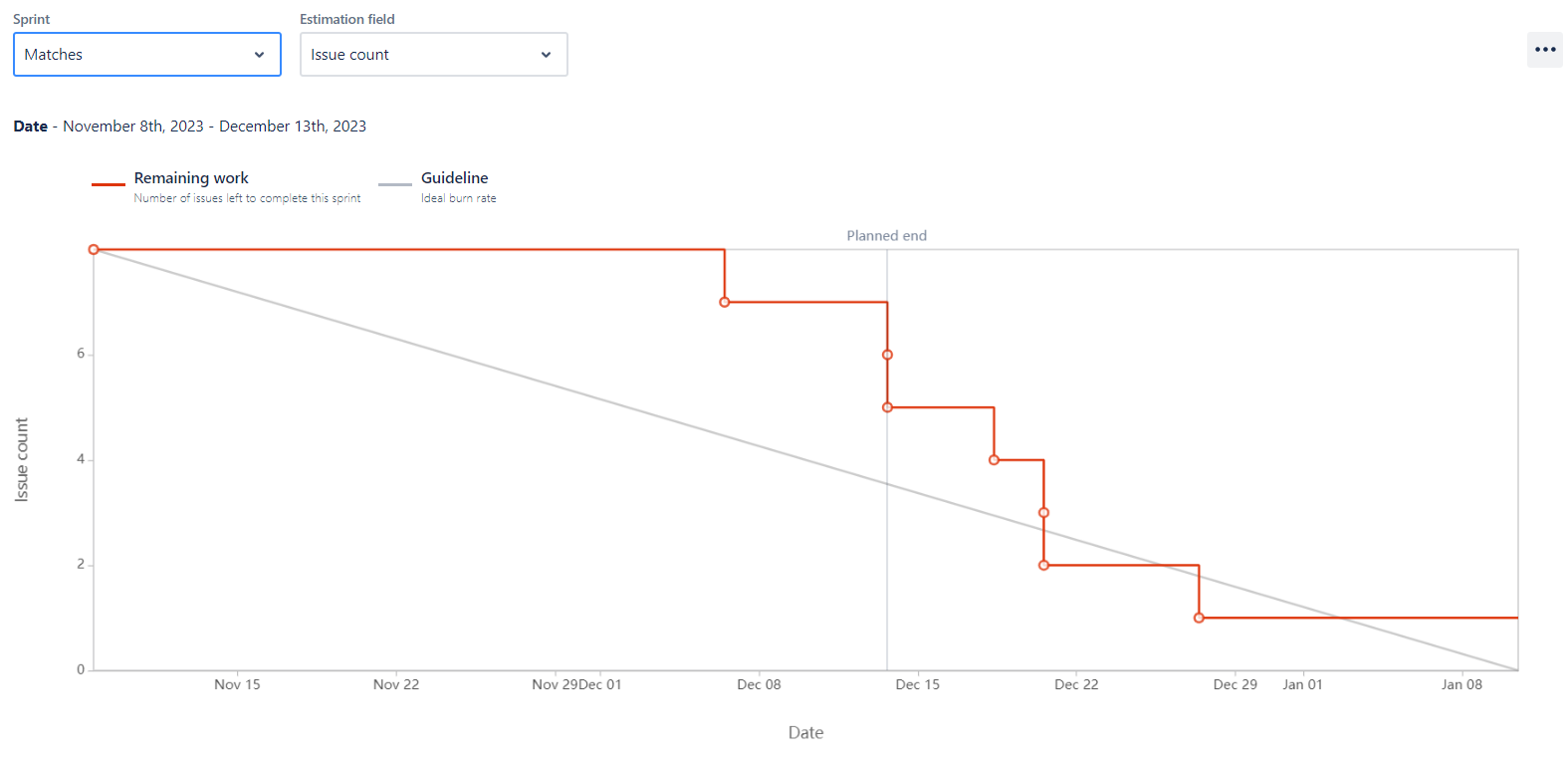Select the first data point on the chart
Viewport: 1568px width, 764px height.
(x=95, y=249)
